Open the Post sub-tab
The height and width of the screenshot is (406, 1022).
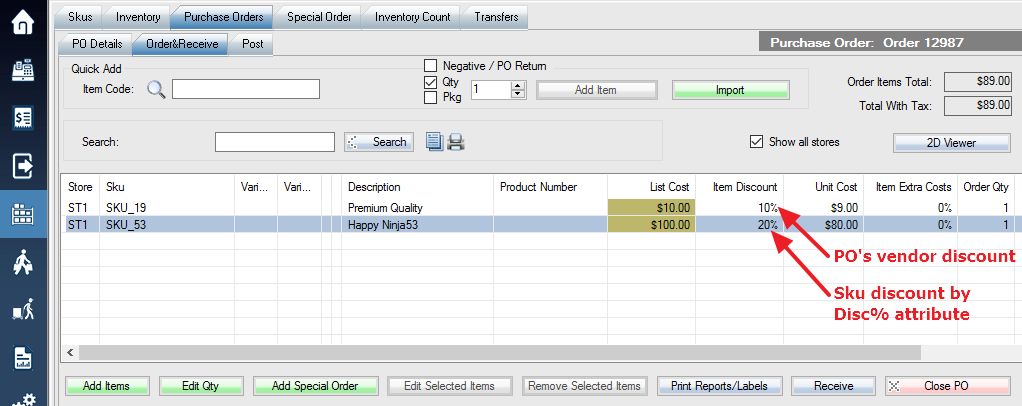coord(252,44)
